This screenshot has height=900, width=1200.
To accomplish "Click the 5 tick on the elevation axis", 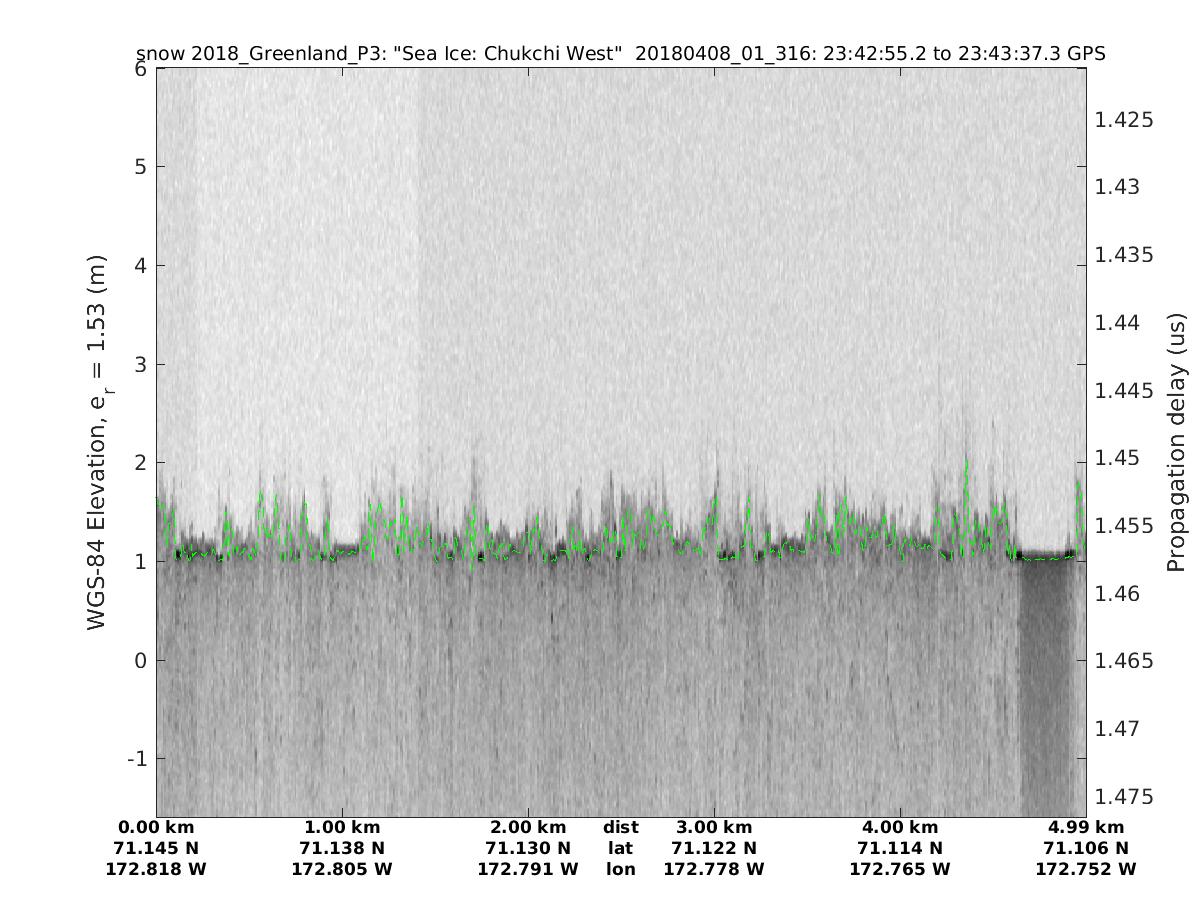I will click(140, 167).
